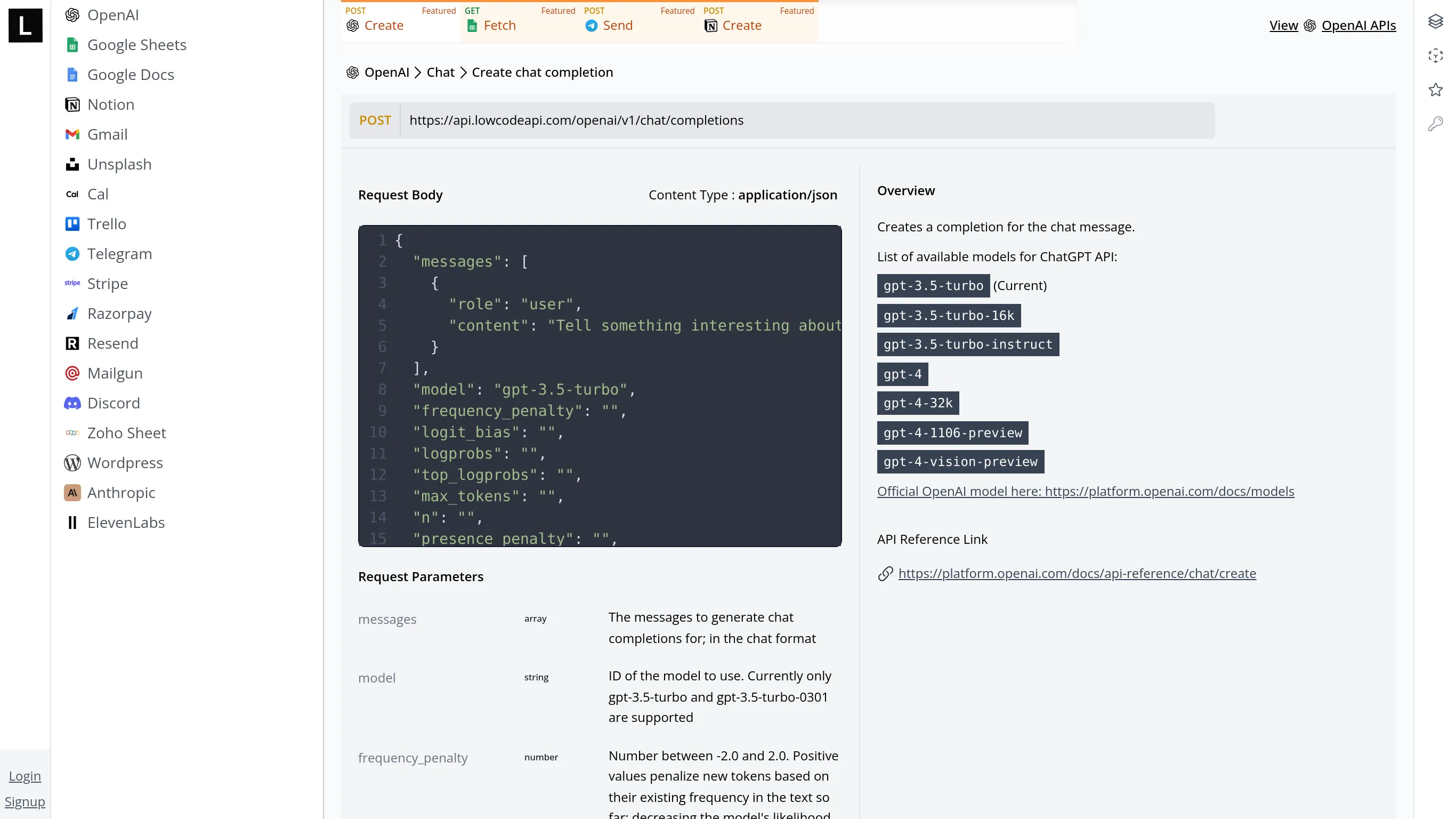Image resolution: width=1456 pixels, height=819 pixels.
Task: Click inside the request body code editor
Action: (x=600, y=386)
